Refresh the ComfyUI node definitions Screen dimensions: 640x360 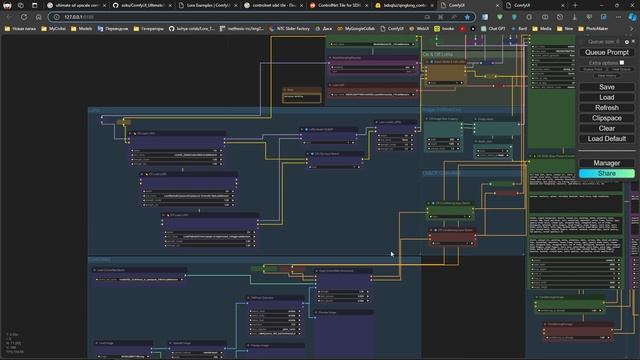(x=607, y=108)
